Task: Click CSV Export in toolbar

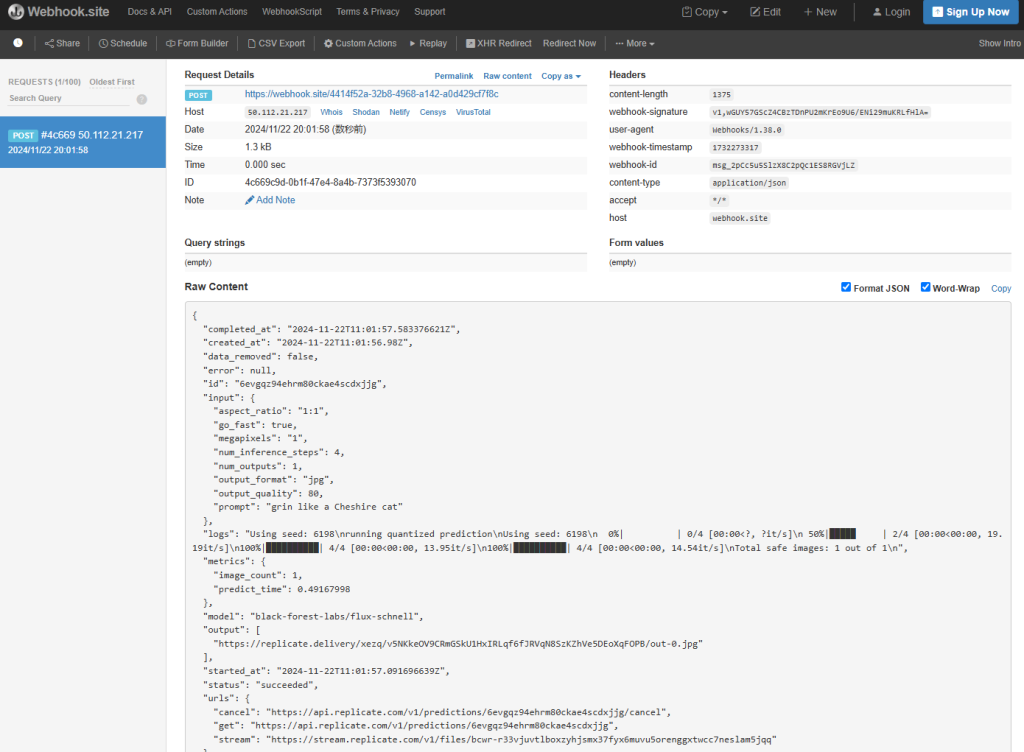Action: pyautogui.click(x=276, y=44)
